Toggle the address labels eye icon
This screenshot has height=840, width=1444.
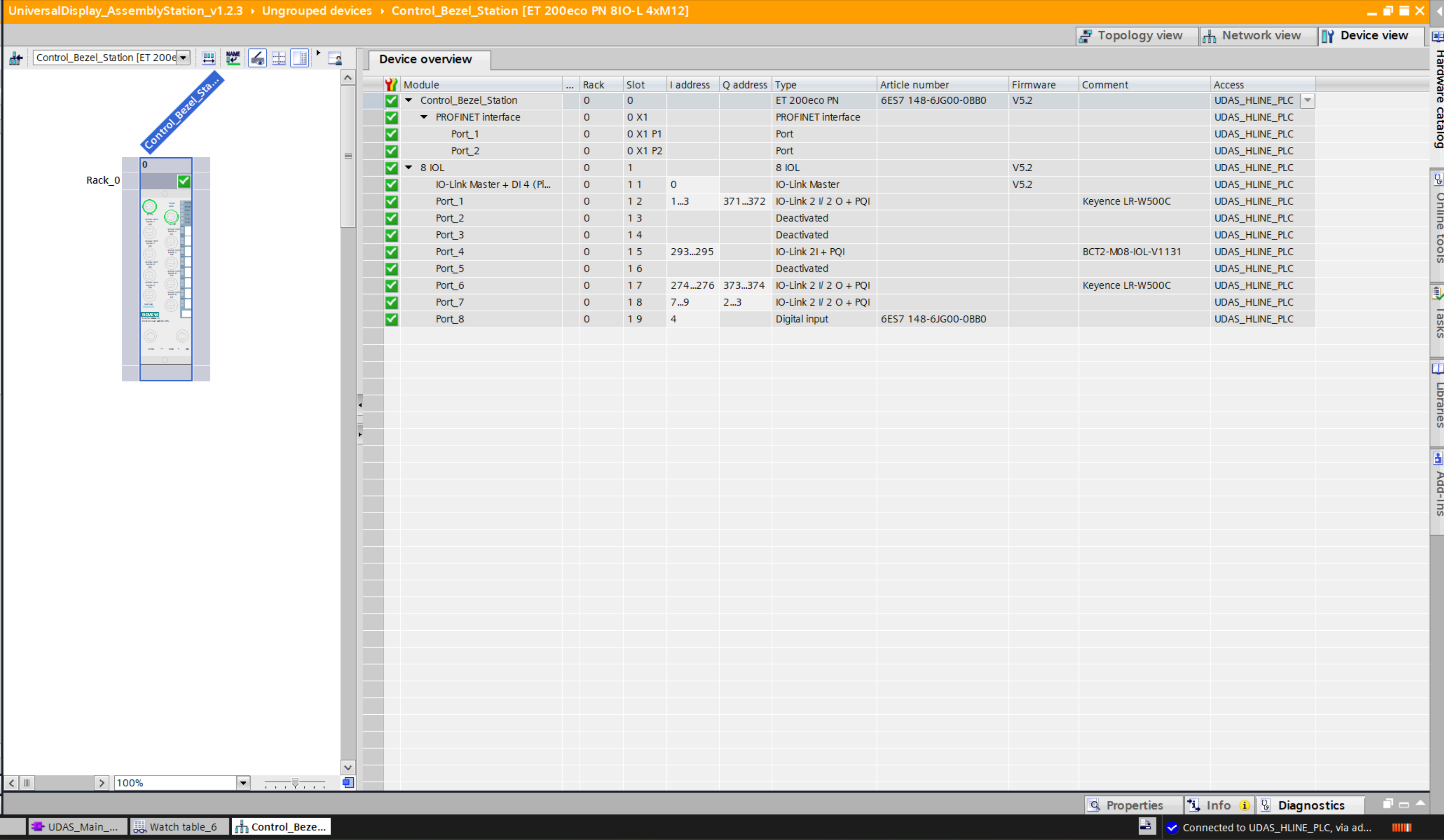(257, 58)
